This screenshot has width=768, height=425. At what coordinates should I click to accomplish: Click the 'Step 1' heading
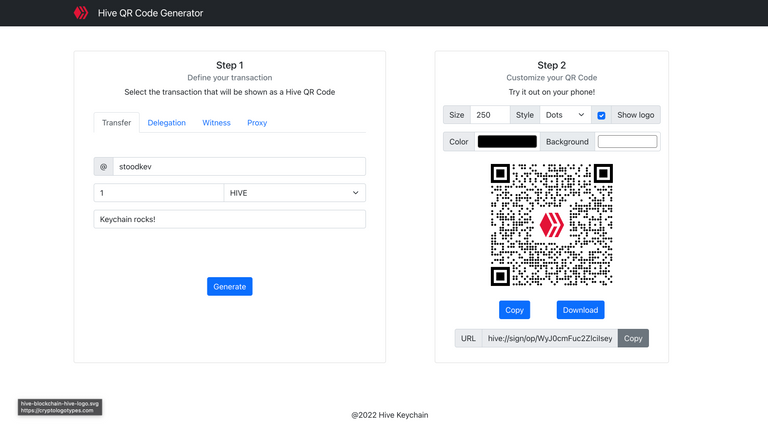(x=230, y=65)
